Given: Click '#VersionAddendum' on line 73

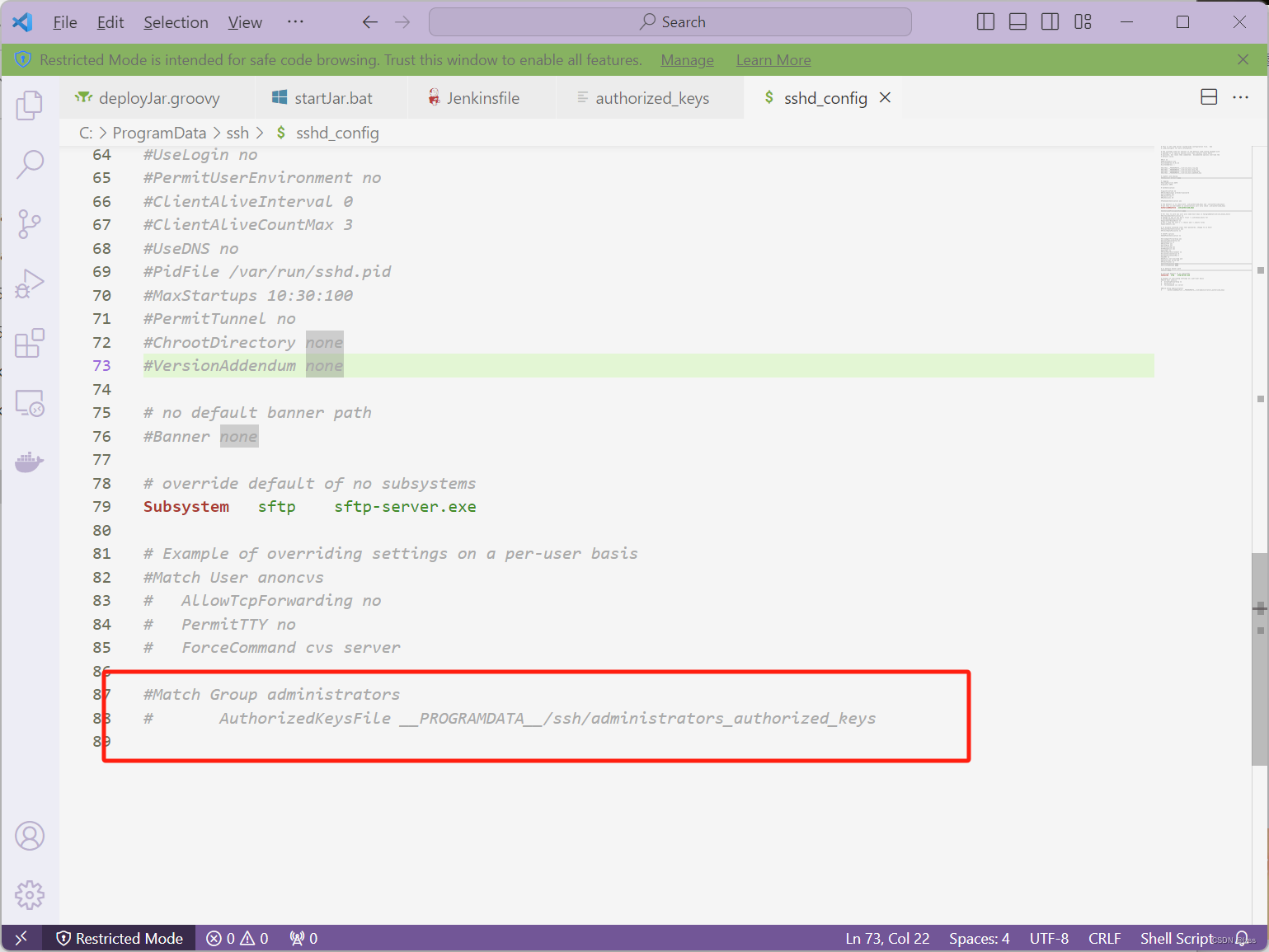Looking at the screenshot, I should pos(219,366).
